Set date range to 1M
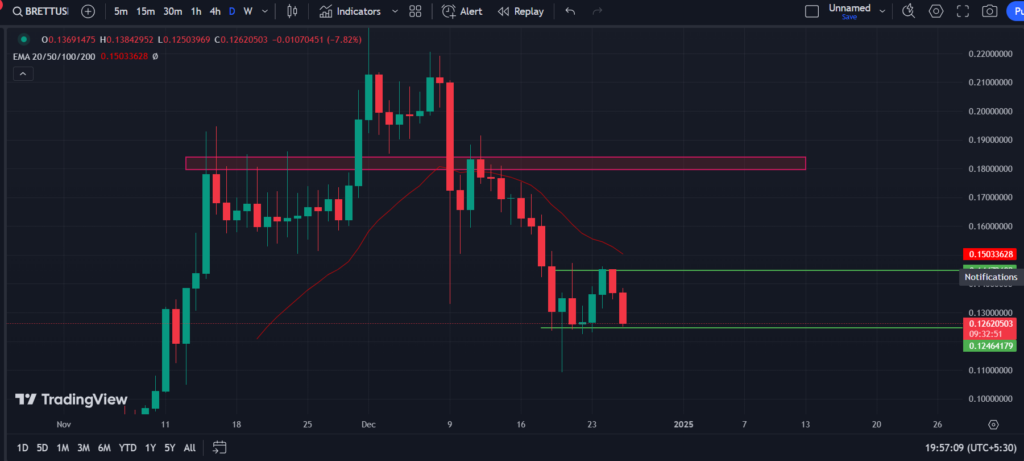Viewport: 1024px width, 461px height. click(63, 448)
